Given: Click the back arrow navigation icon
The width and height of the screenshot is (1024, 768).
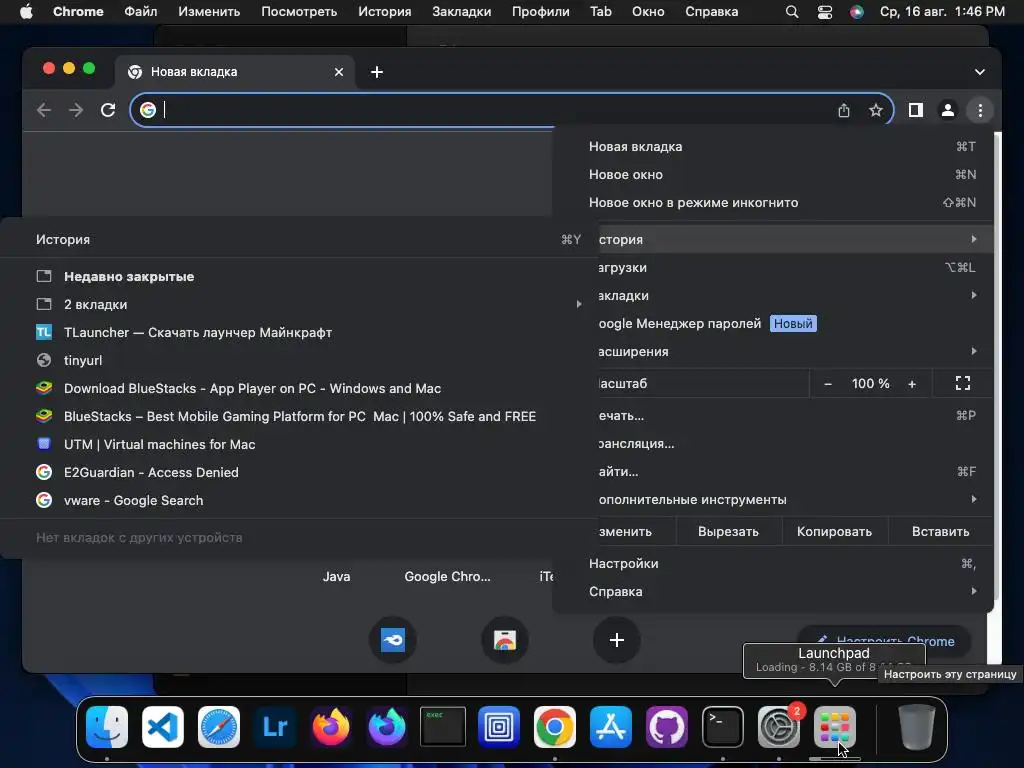Looking at the screenshot, I should (44, 110).
